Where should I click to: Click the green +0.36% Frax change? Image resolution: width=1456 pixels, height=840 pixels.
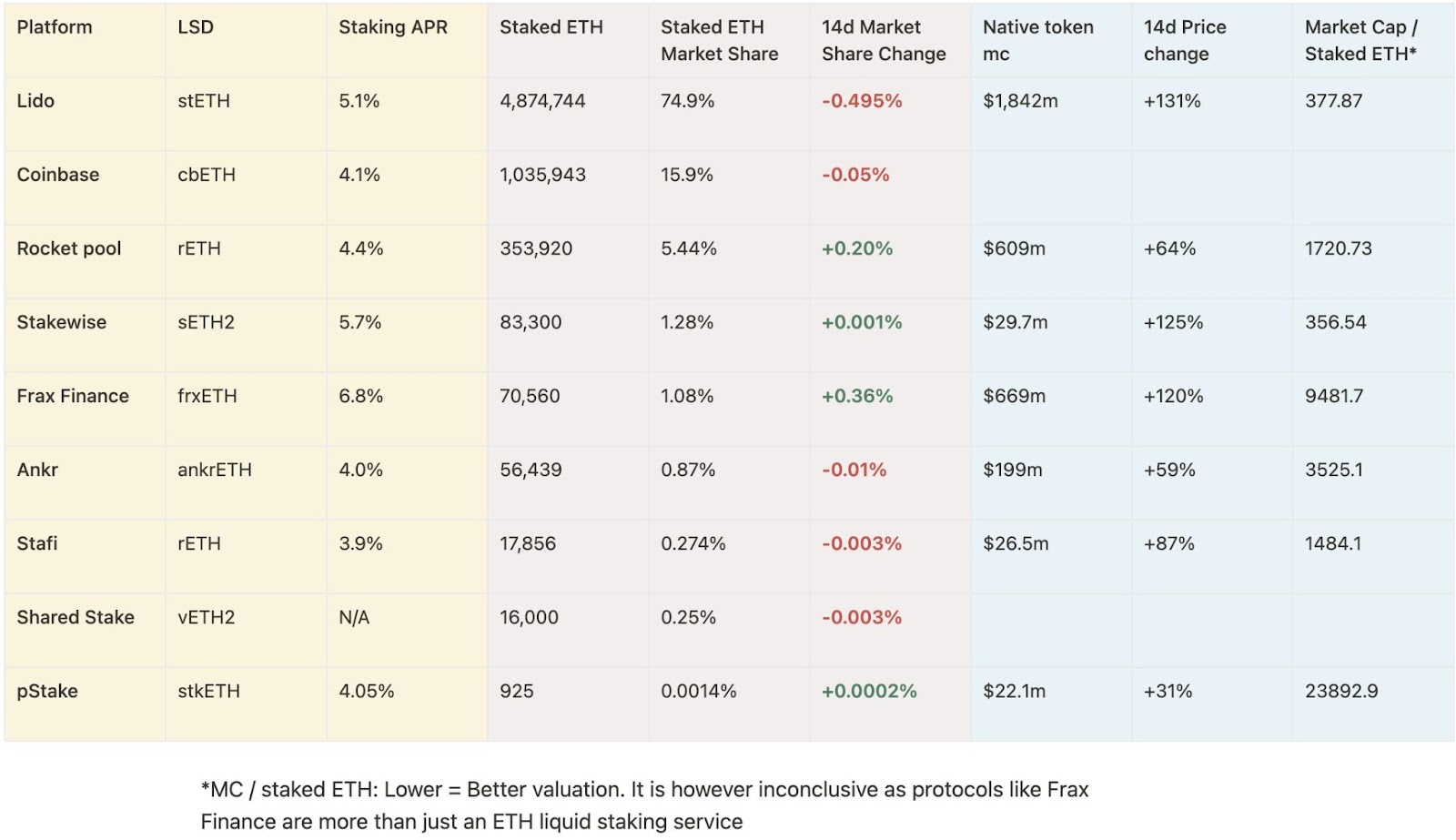857,396
